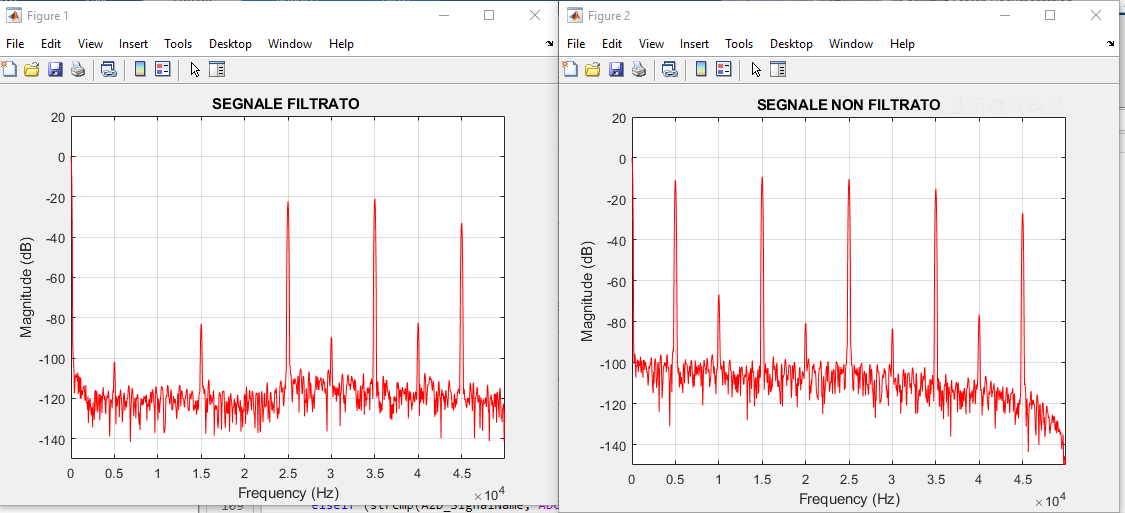Expand the Insert menu in Figure 2
The width and height of the screenshot is (1125, 513).
click(x=694, y=44)
